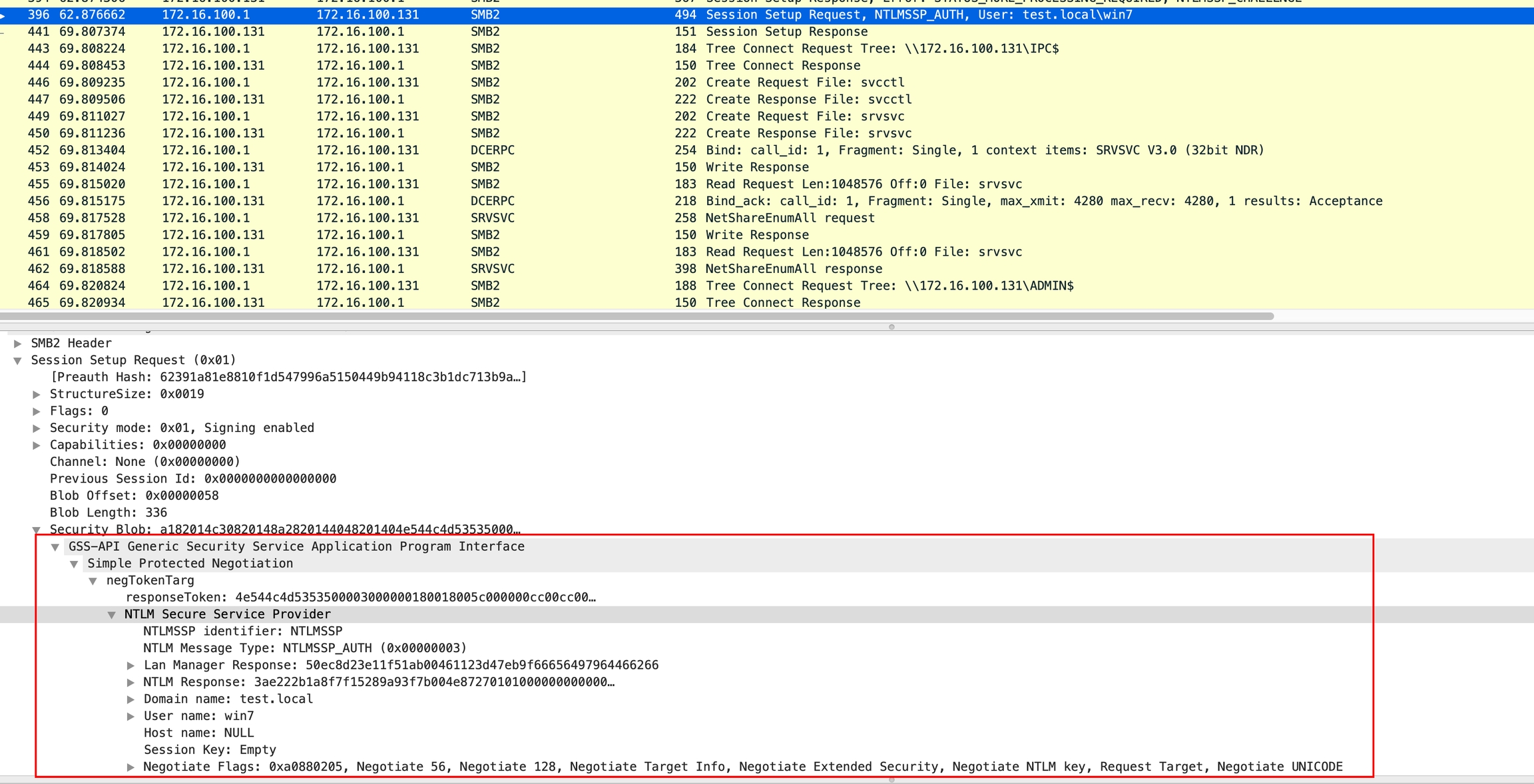This screenshot has width=1534, height=784.
Task: Collapse the Session Setup Request node
Action: tap(18, 361)
